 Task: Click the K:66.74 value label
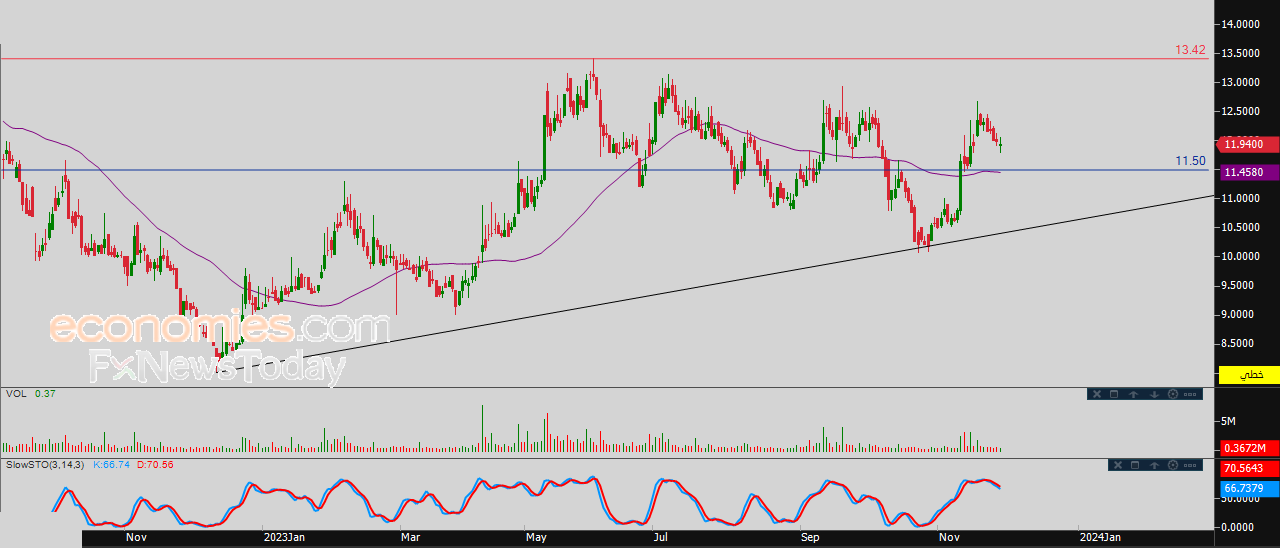click(113, 465)
